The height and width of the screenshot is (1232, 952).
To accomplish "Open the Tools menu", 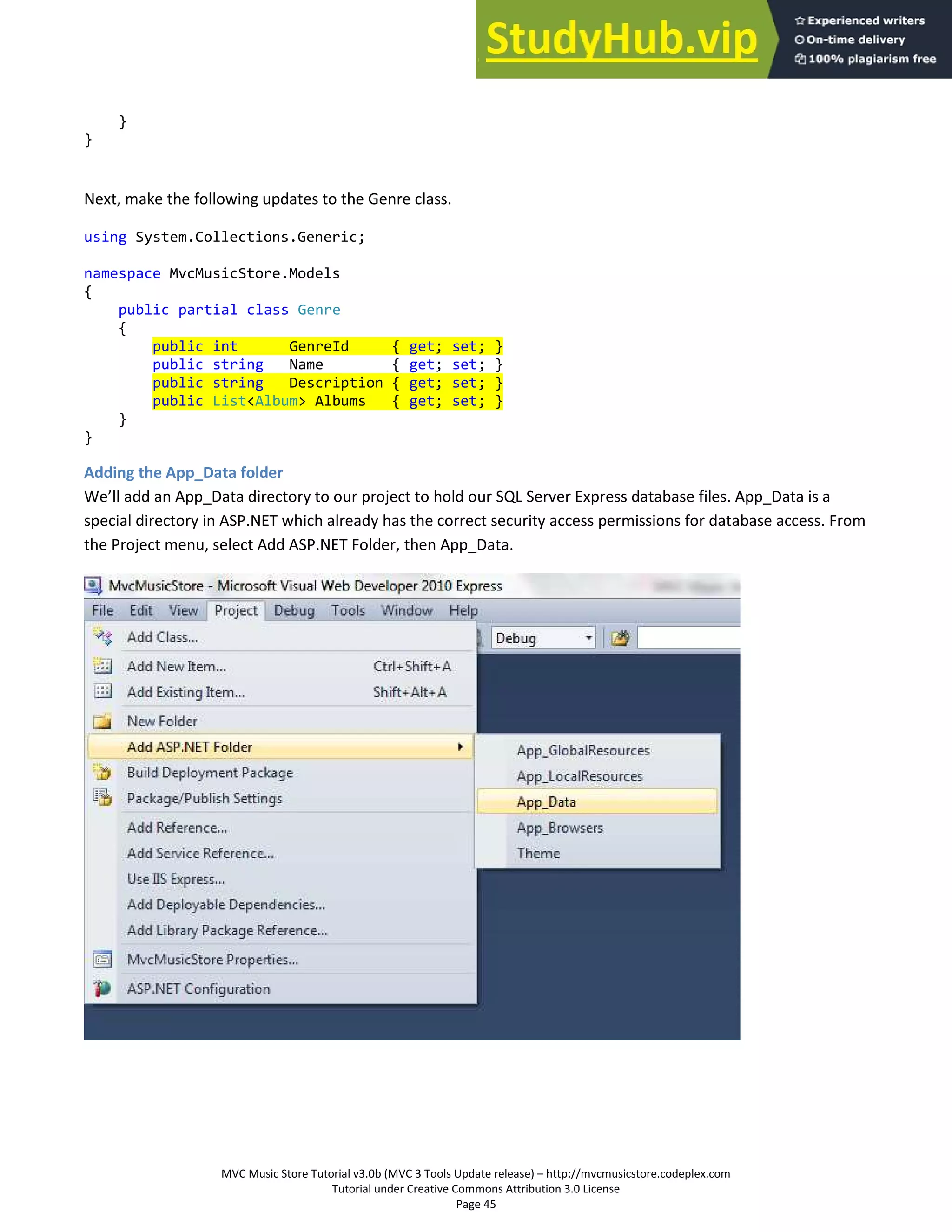I will (x=348, y=610).
